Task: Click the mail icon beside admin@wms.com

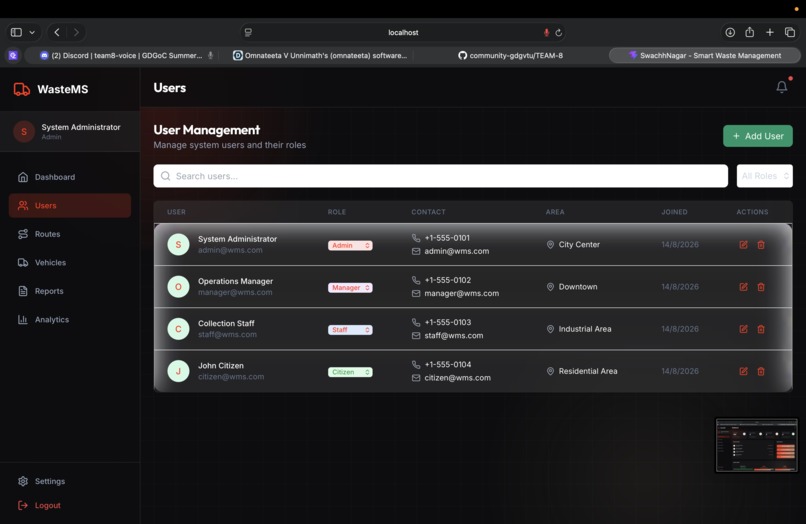Action: [x=416, y=251]
